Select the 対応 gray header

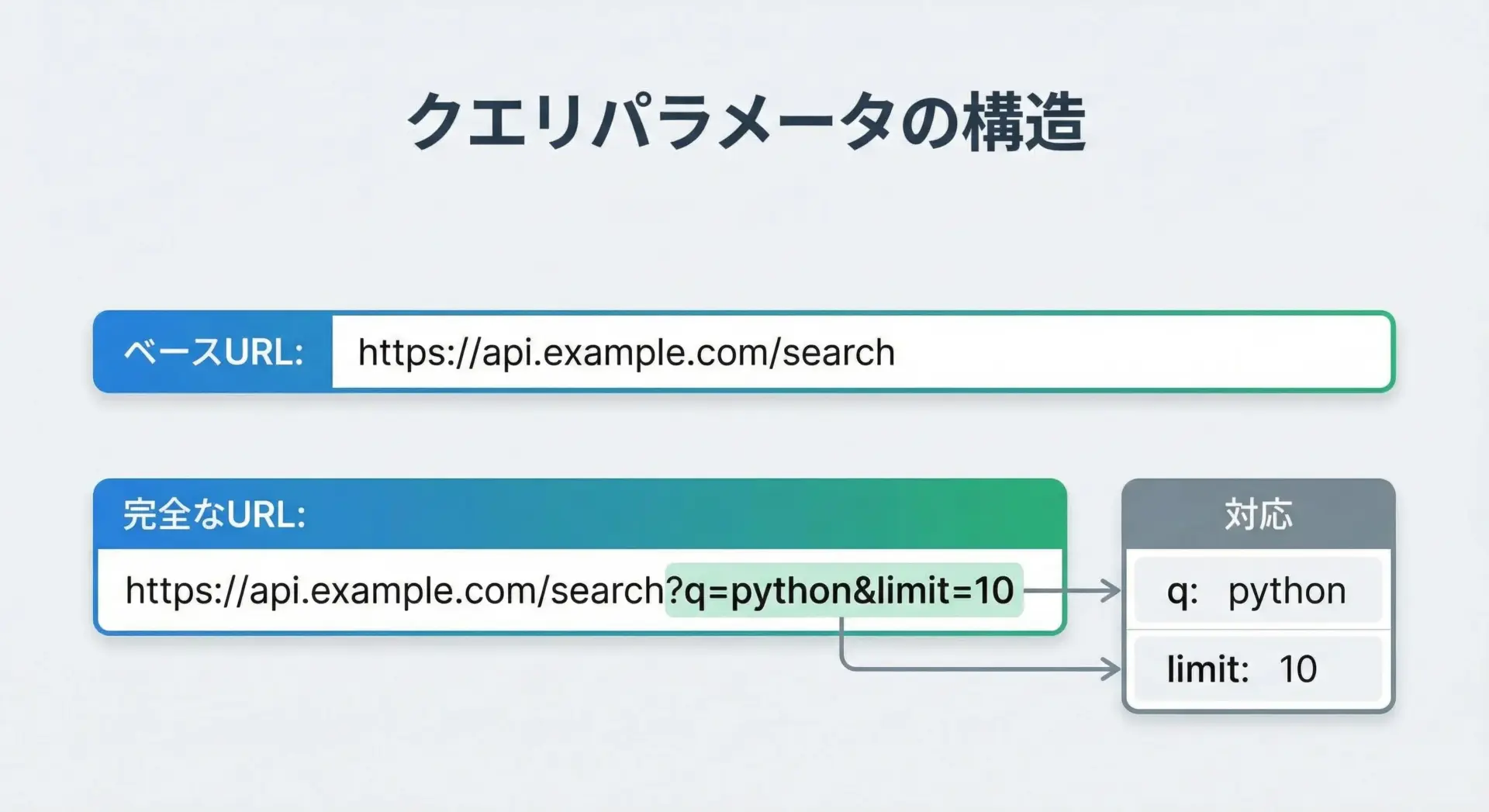1258,514
